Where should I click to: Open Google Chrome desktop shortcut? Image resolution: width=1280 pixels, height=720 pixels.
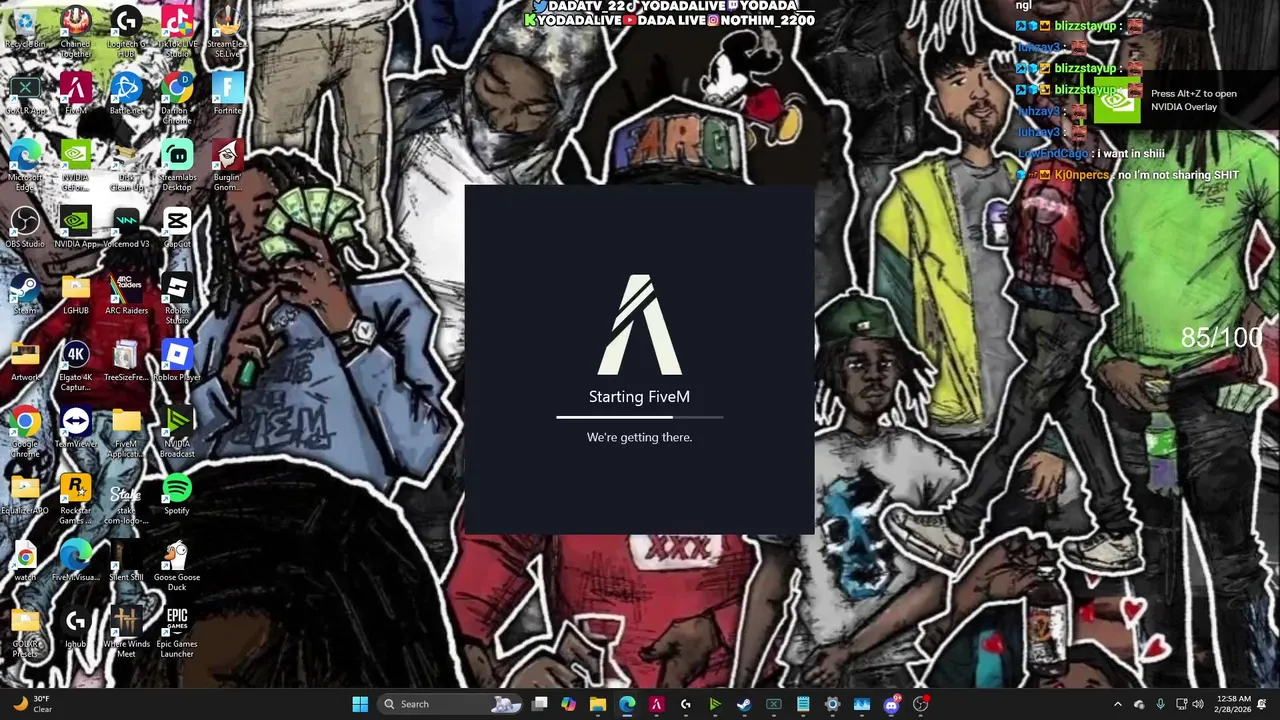(25, 432)
